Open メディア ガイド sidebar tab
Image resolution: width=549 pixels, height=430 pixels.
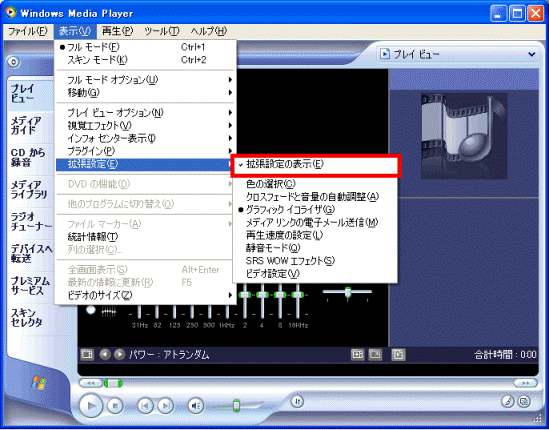[x=30, y=125]
